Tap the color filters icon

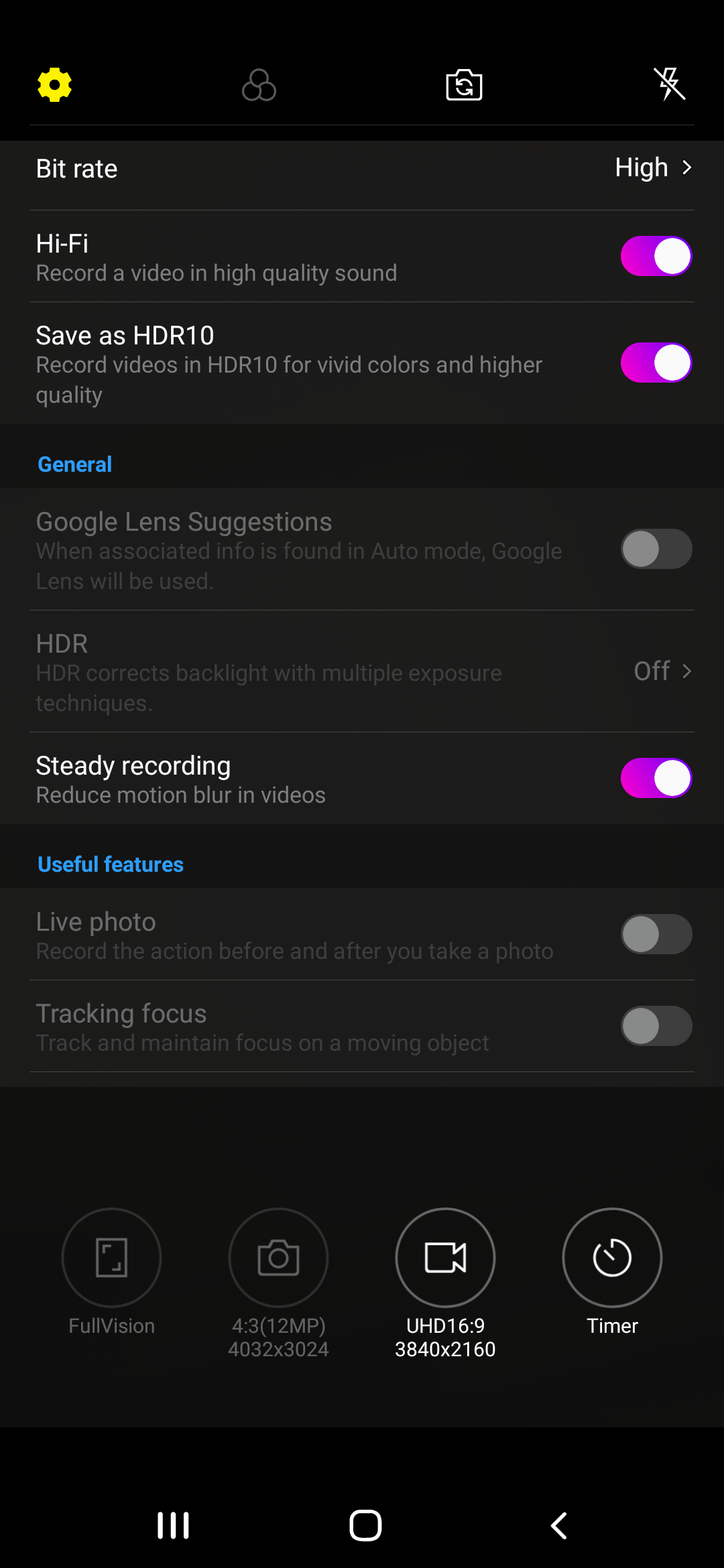(259, 85)
